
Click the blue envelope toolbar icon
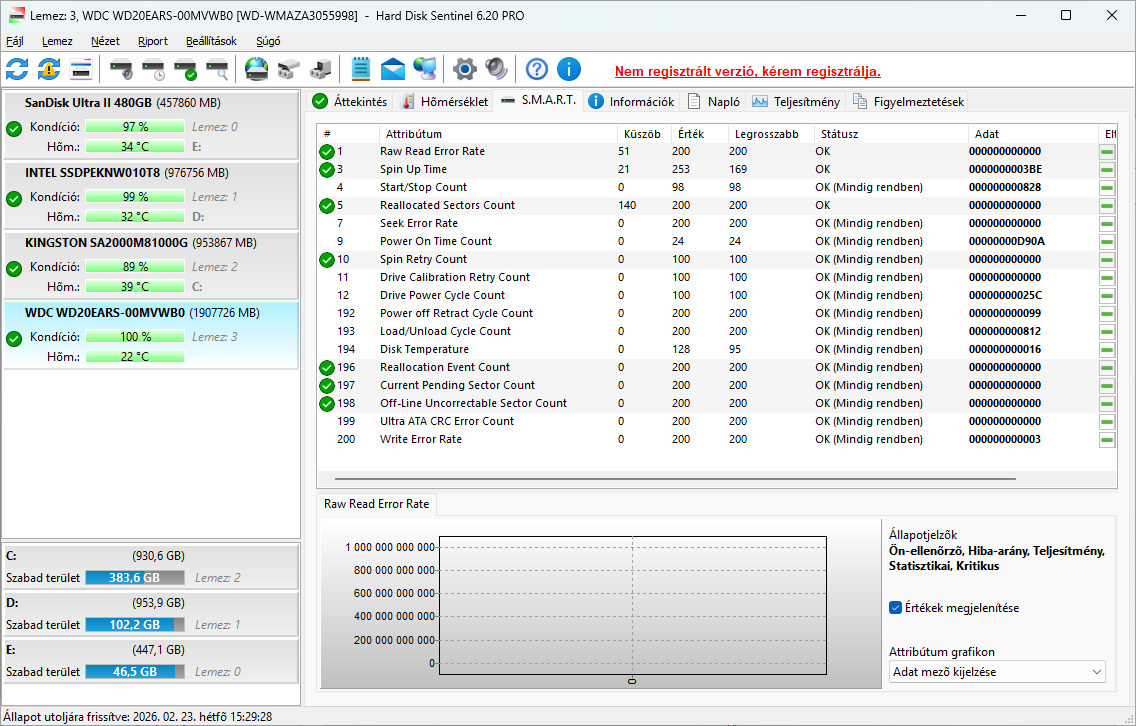point(393,70)
